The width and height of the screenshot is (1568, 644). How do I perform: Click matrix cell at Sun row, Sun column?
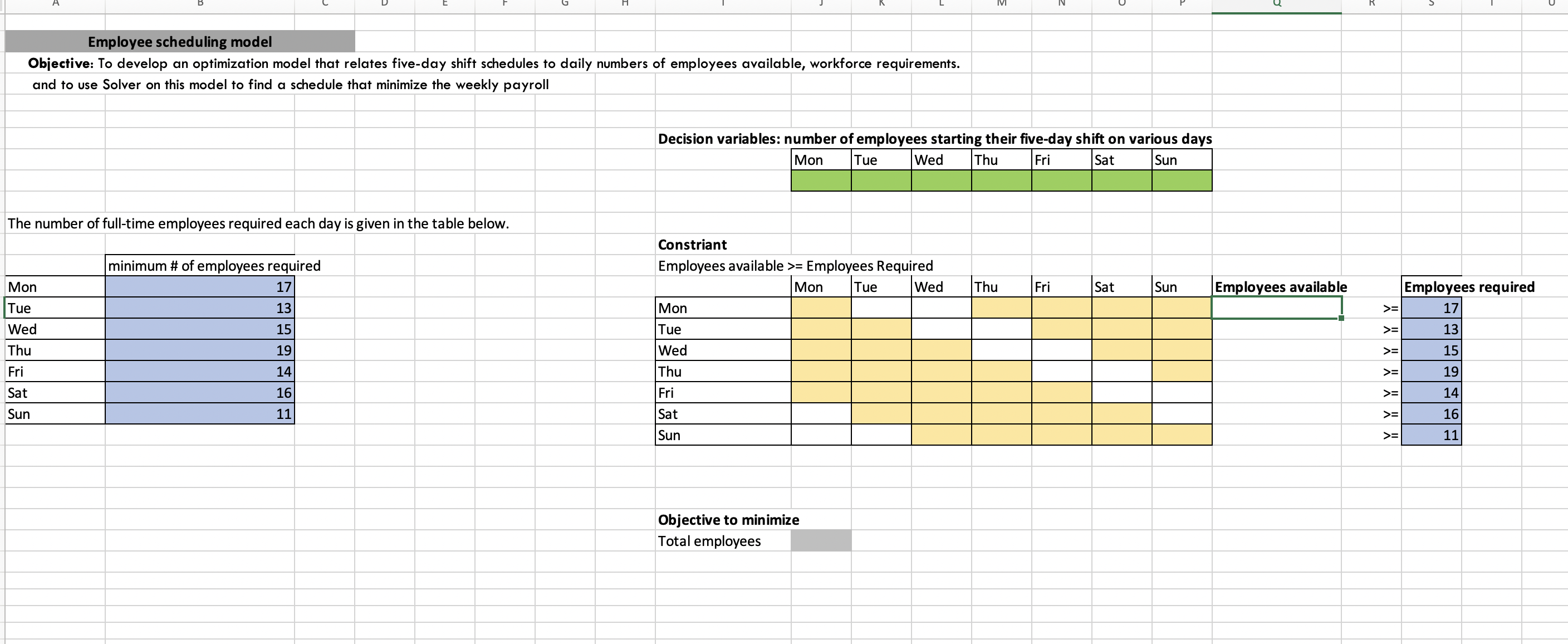[x=1182, y=435]
